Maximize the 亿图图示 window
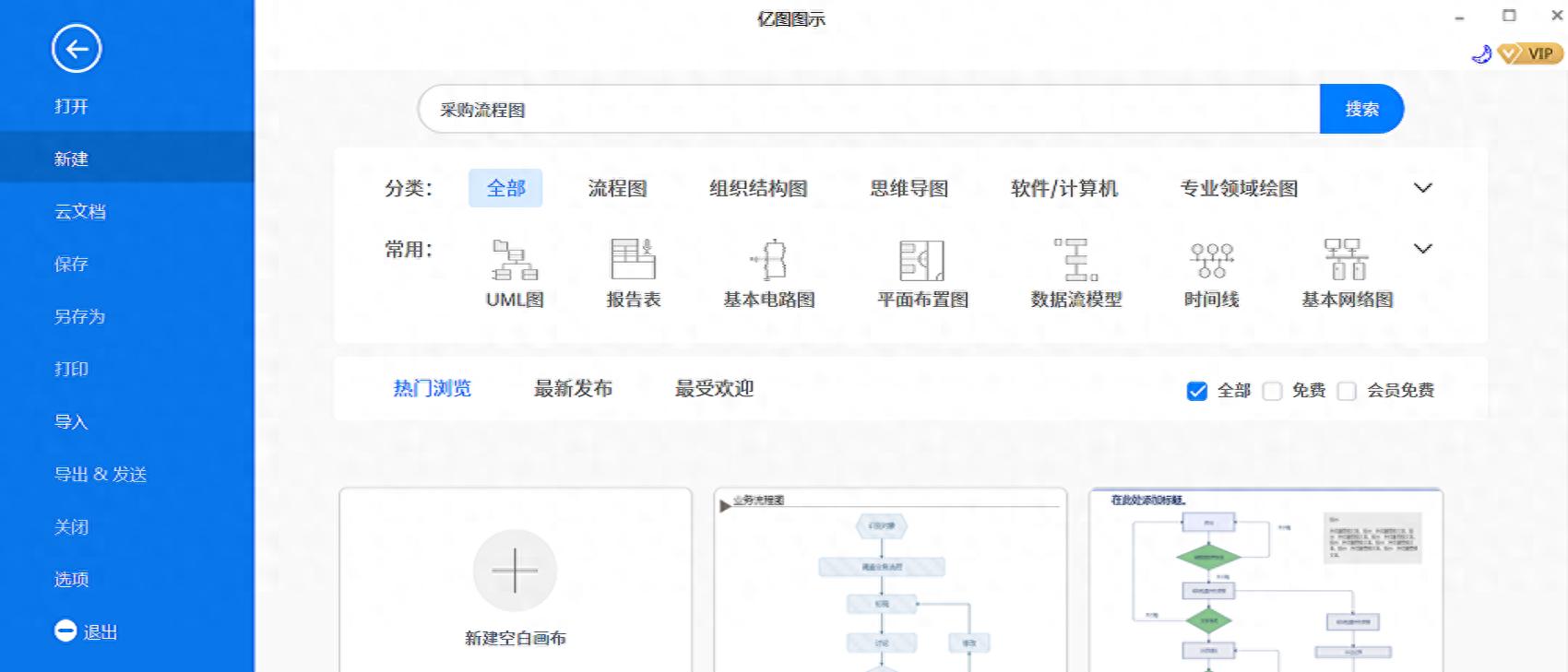Screen dimensions: 1568x672 pos(1509,15)
